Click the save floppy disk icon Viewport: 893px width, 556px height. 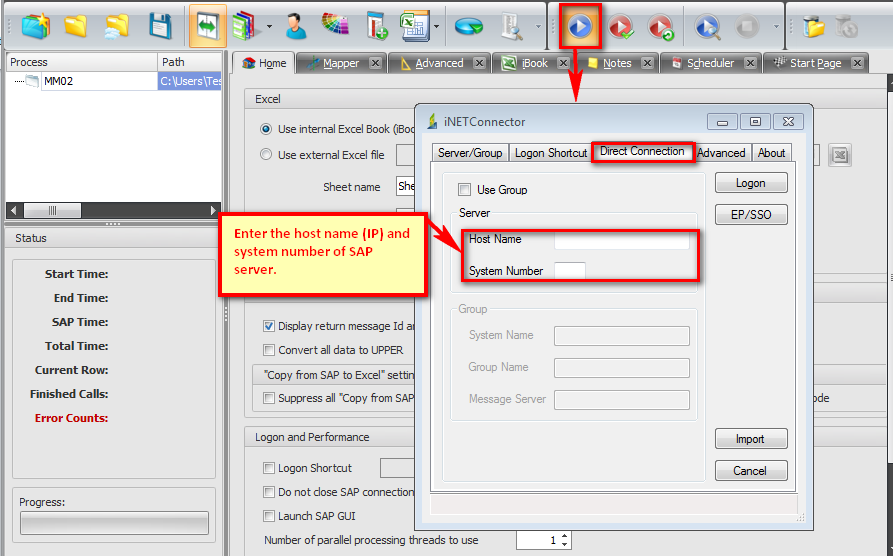(160, 26)
